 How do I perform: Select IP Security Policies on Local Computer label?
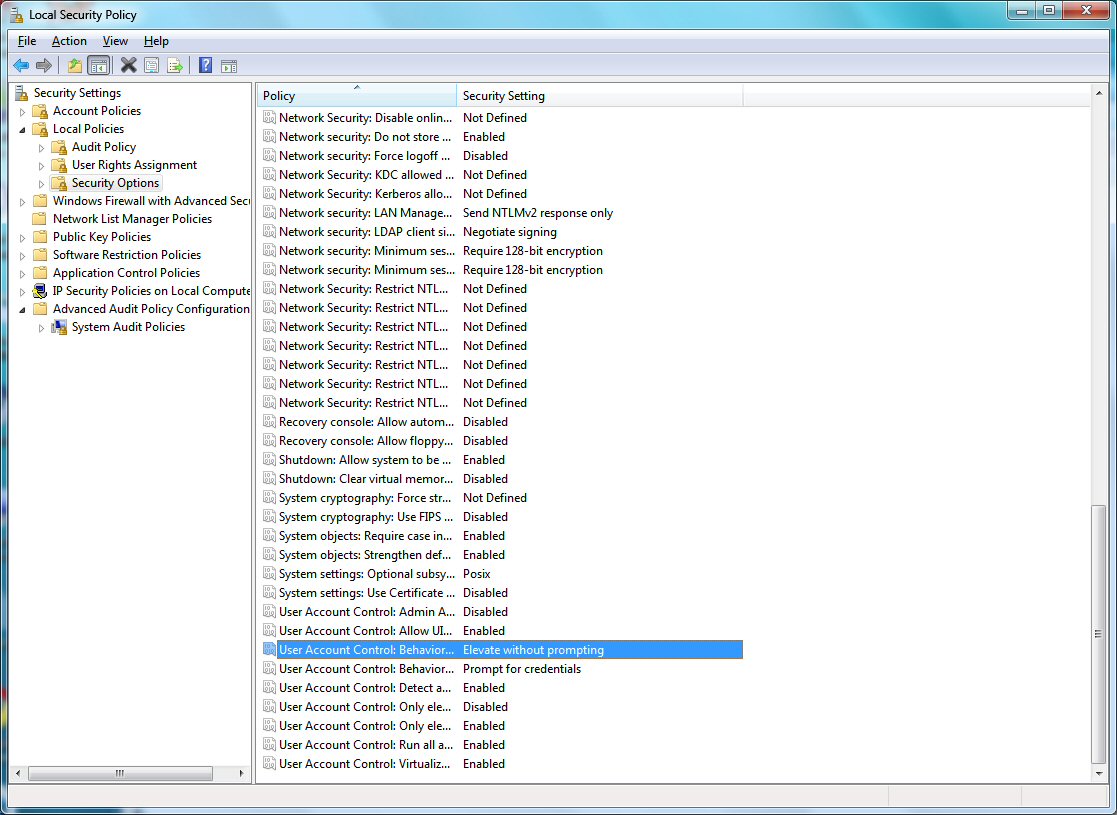[x=151, y=291]
